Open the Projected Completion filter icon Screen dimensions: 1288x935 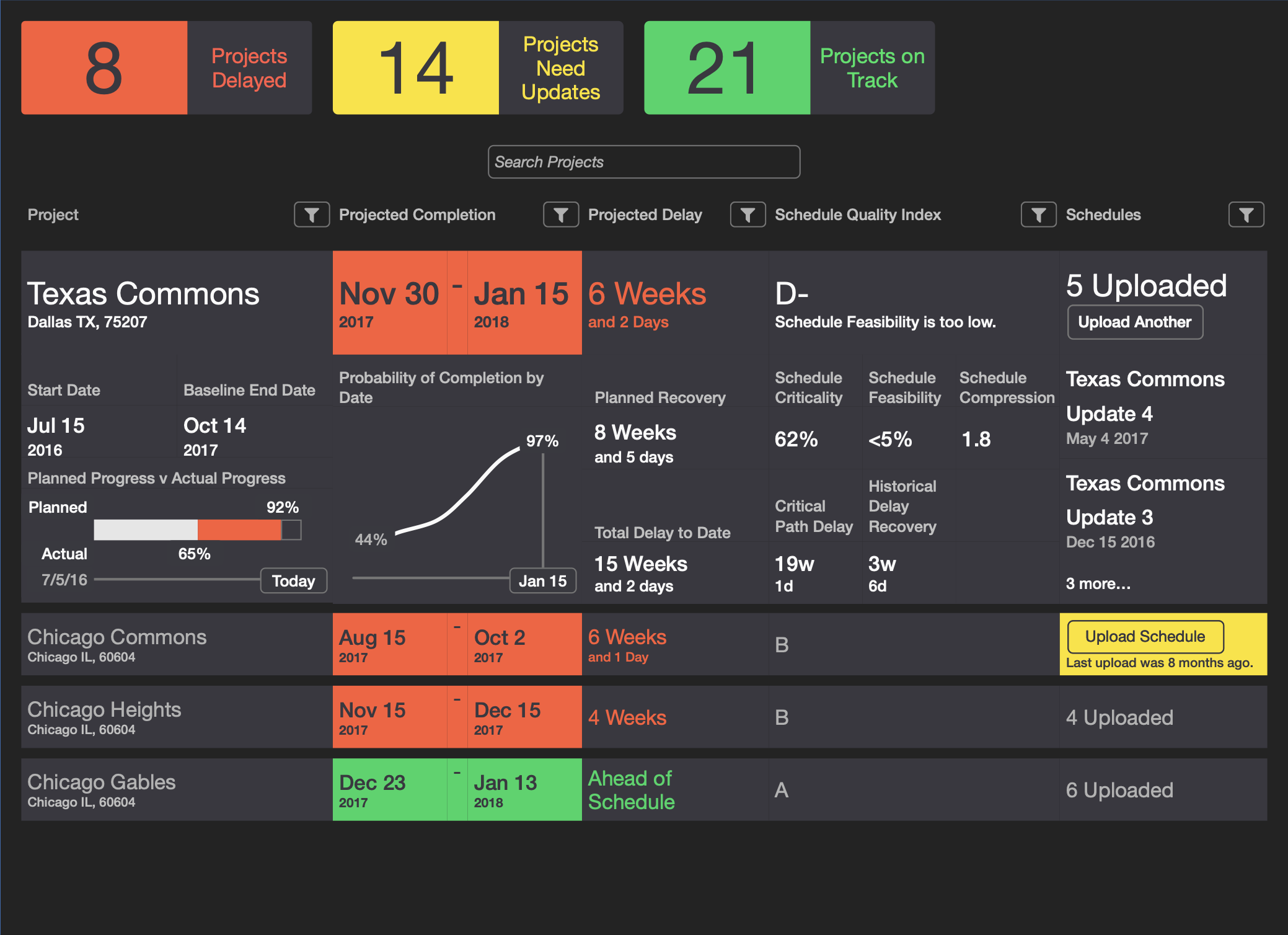561,215
